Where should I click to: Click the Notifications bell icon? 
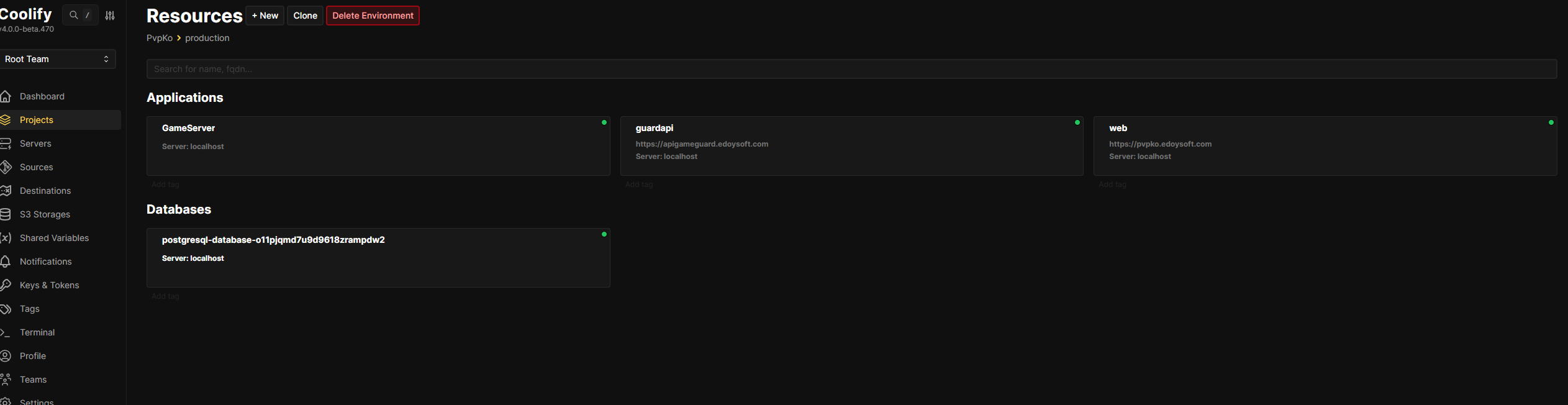click(6, 262)
